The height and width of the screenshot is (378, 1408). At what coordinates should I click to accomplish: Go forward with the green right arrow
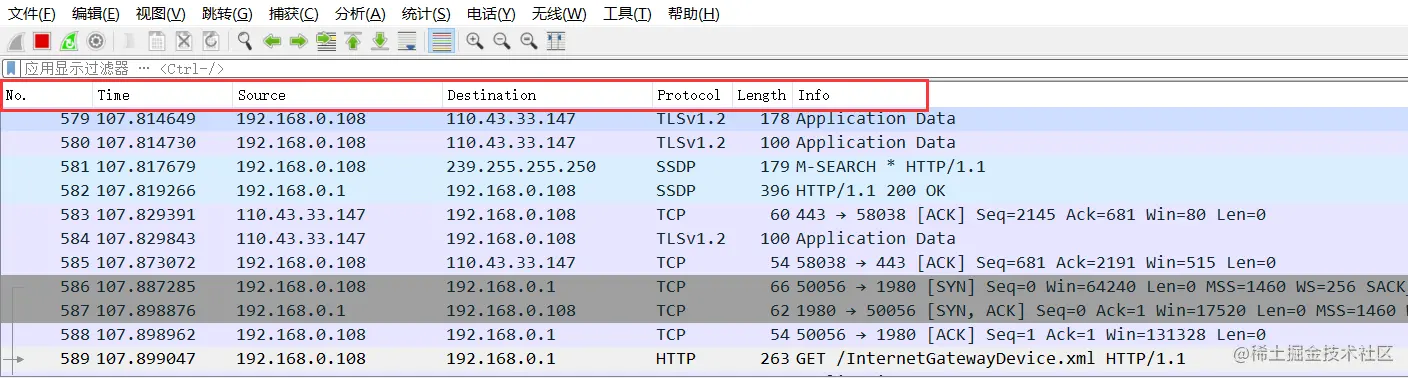(x=298, y=41)
